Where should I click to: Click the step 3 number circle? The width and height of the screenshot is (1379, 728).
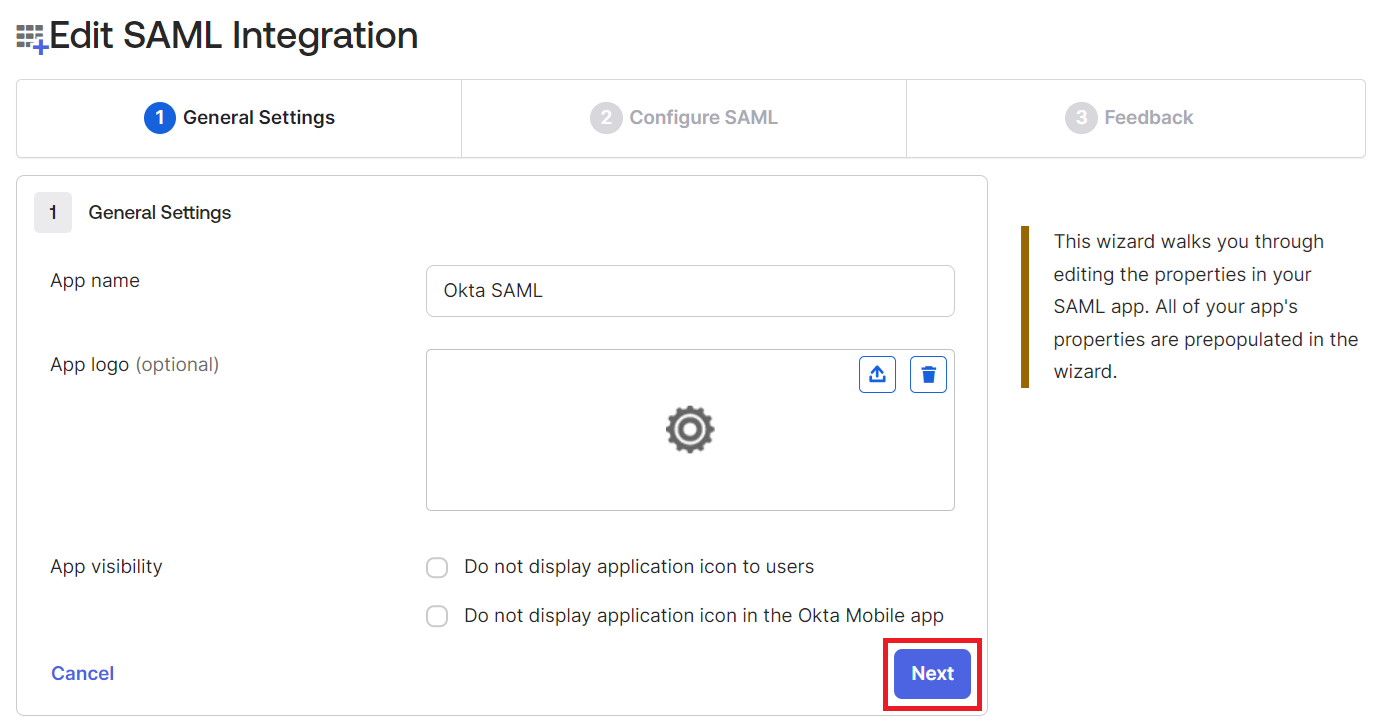point(1080,118)
